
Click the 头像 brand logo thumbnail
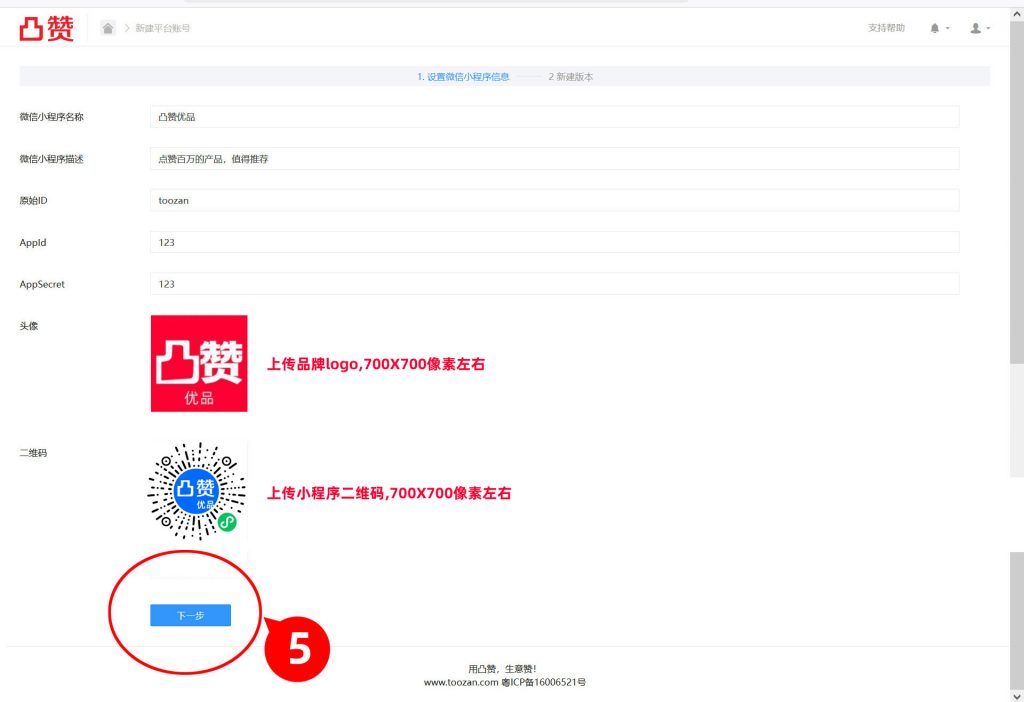coord(199,364)
